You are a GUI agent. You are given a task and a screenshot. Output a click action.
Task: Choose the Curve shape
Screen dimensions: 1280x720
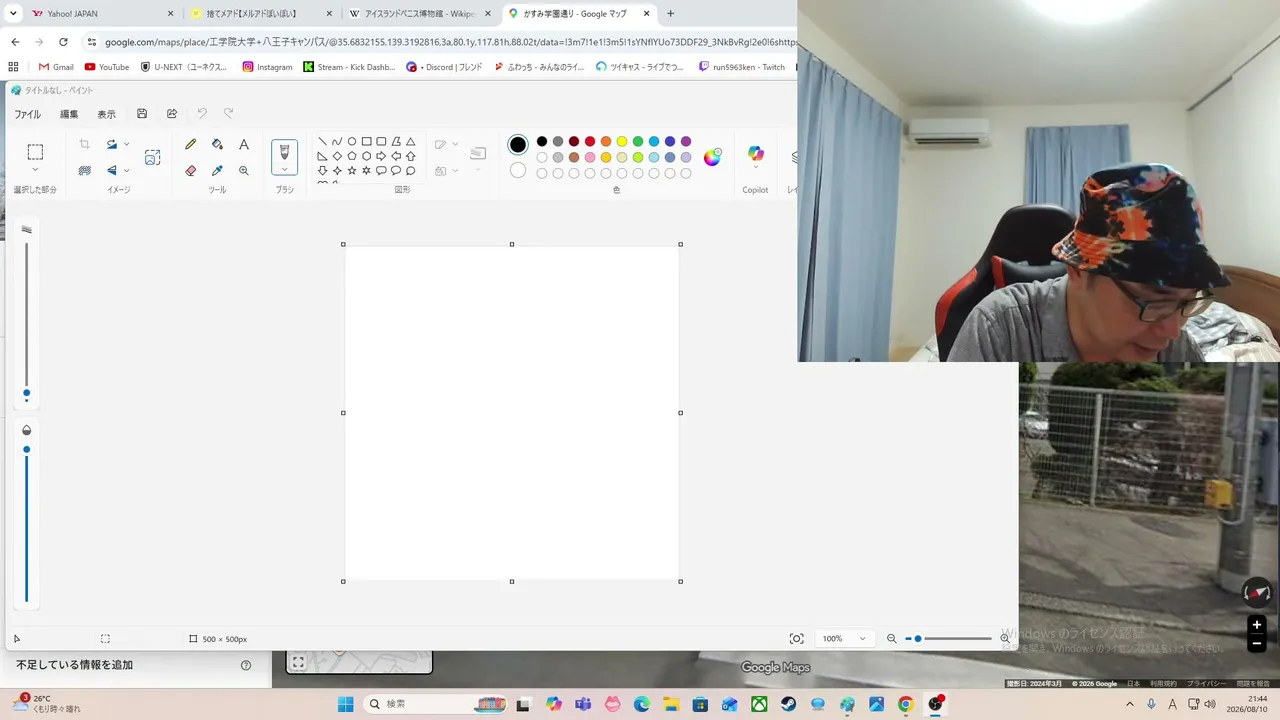click(x=337, y=142)
